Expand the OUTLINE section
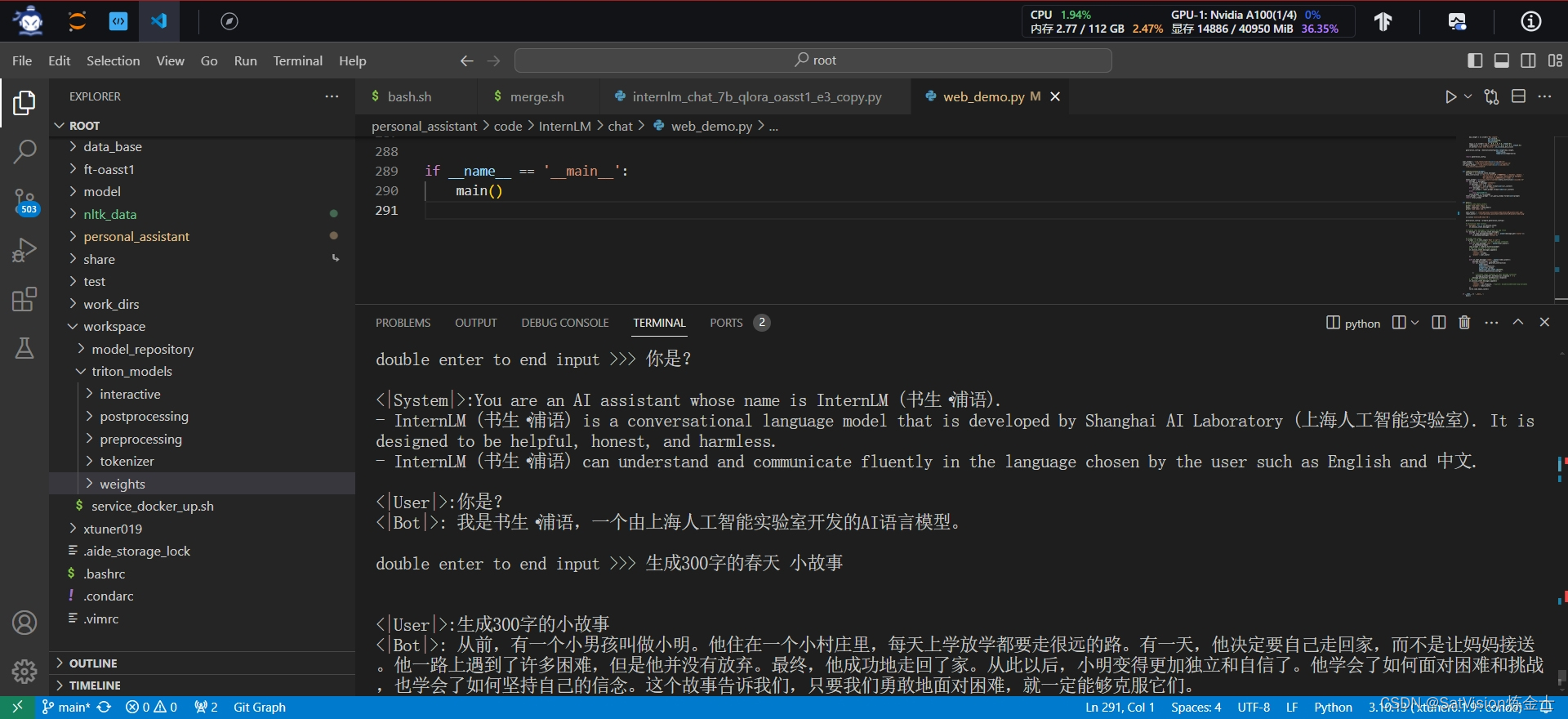1568x719 pixels. [x=203, y=663]
